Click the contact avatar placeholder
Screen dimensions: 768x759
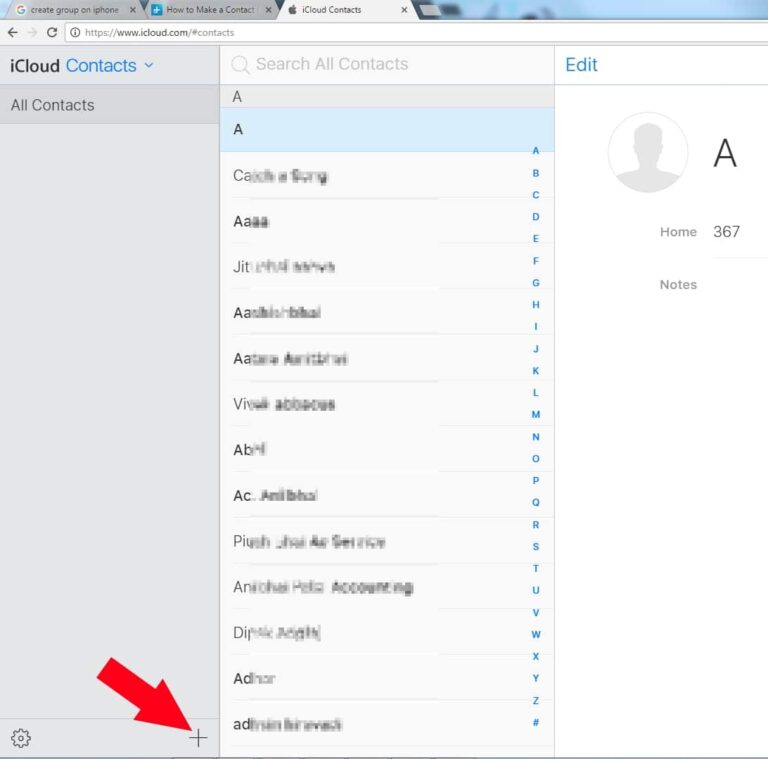[648, 152]
